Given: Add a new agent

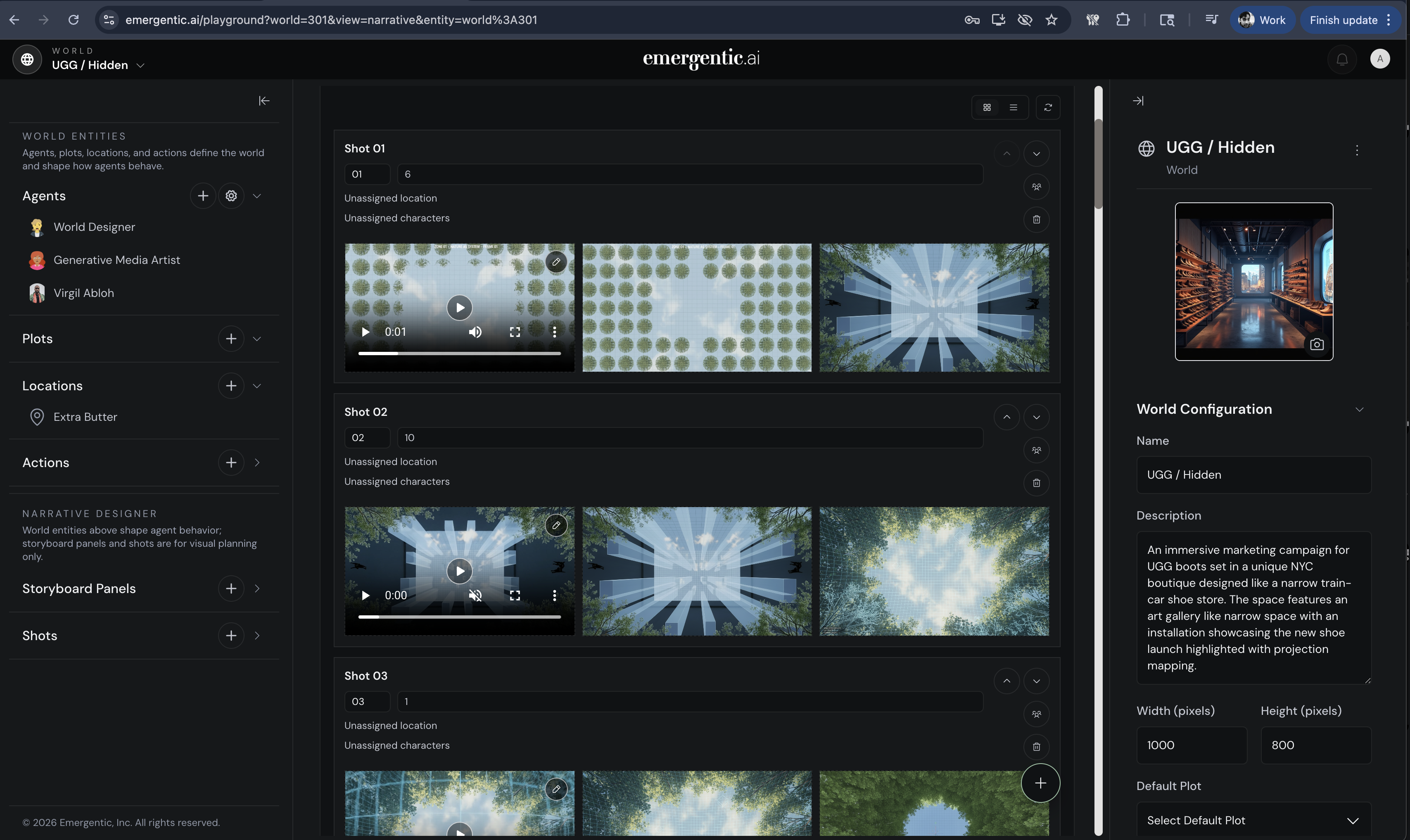Looking at the screenshot, I should pyautogui.click(x=203, y=196).
